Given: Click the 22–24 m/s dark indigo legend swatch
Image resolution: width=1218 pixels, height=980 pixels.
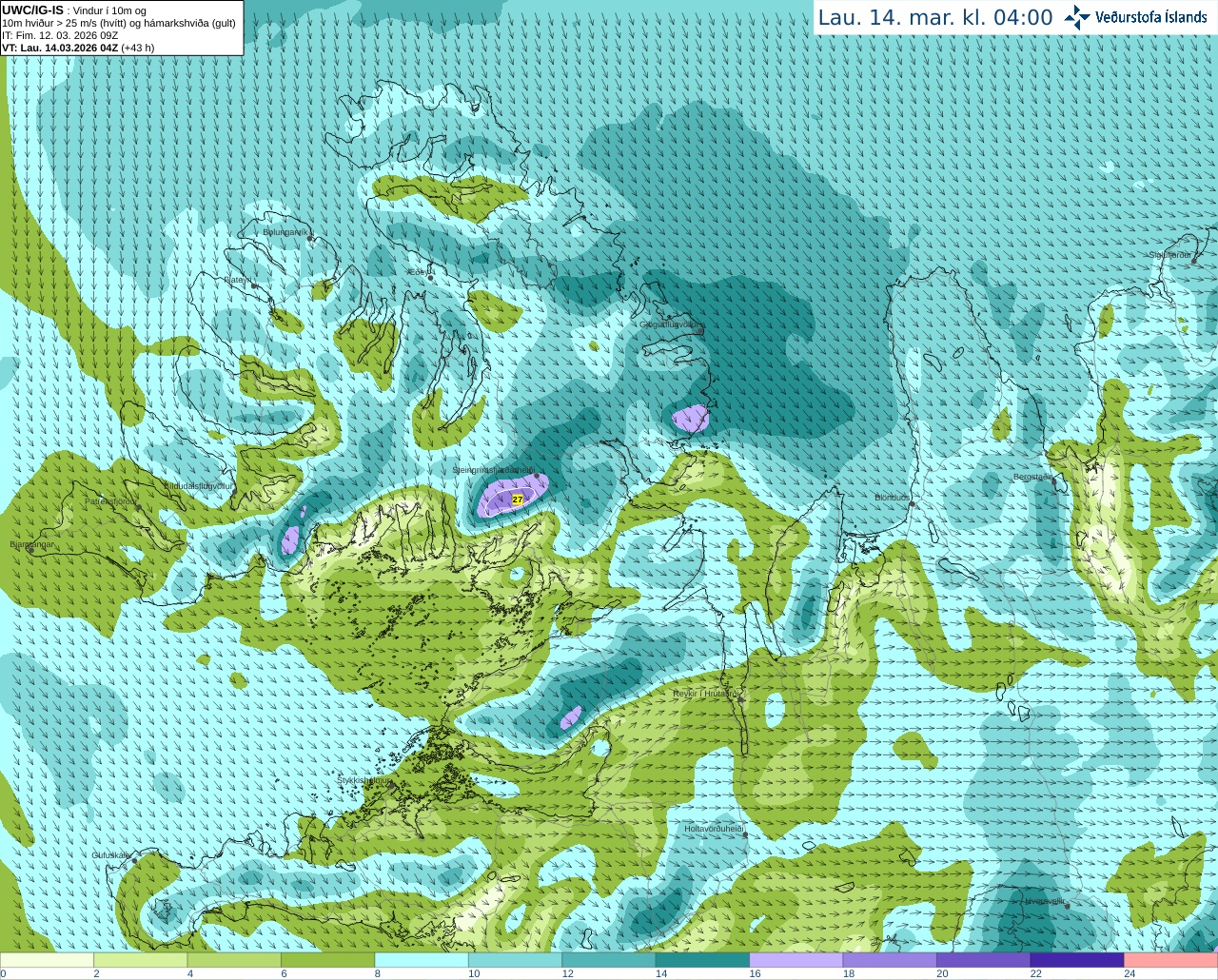Looking at the screenshot, I should pos(1077,960).
